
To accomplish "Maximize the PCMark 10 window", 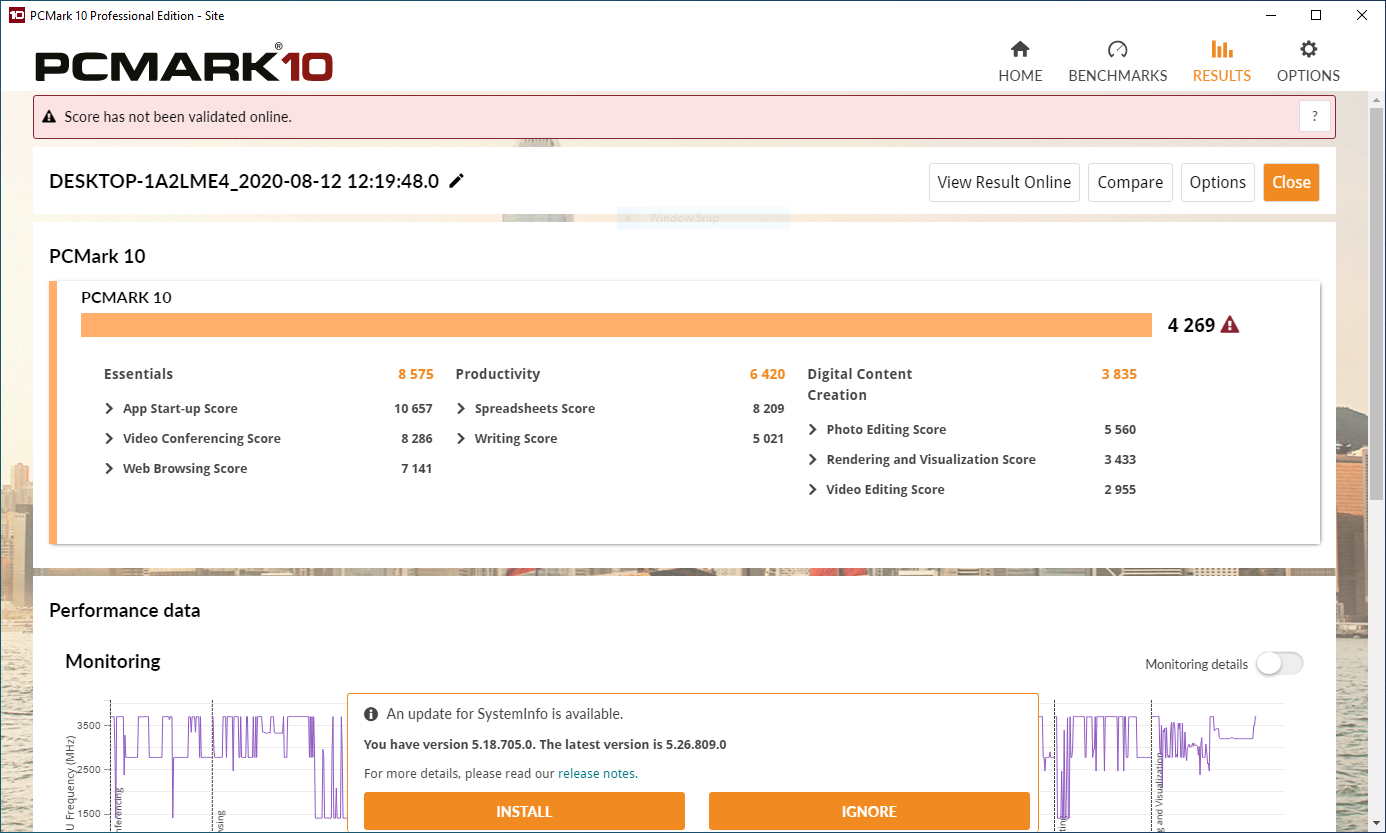I will coord(1316,15).
